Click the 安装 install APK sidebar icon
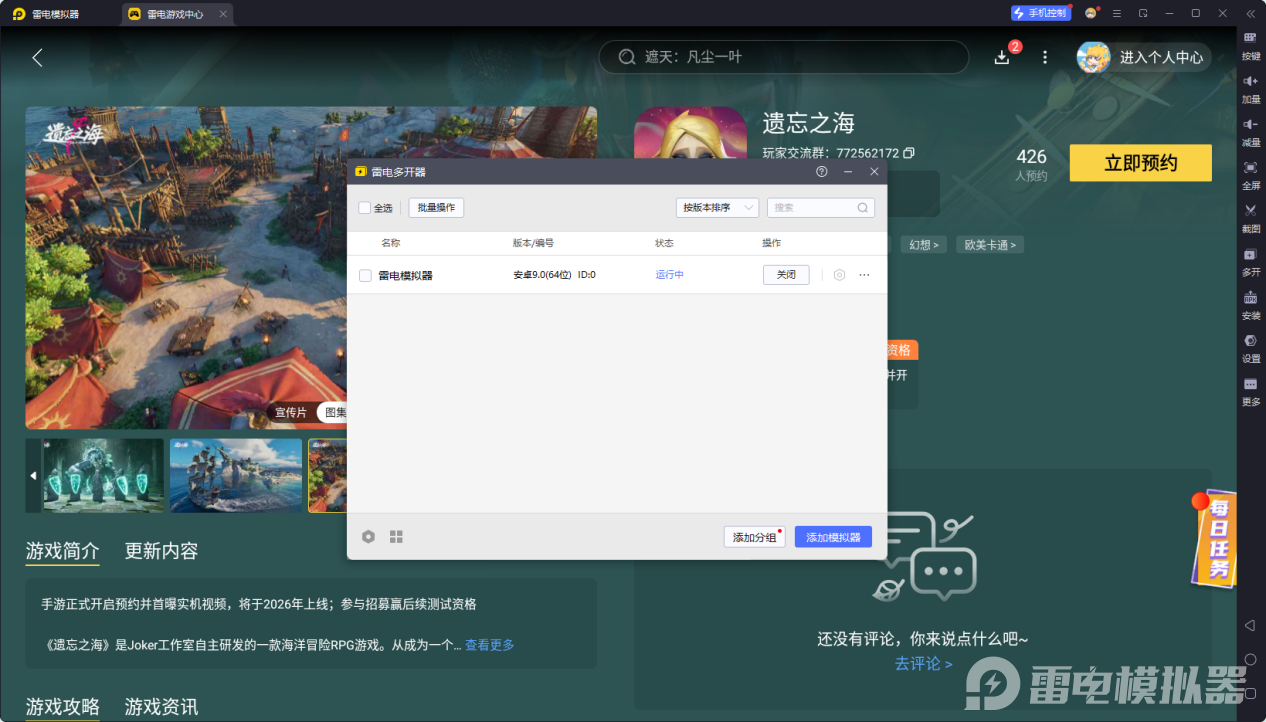 coord(1250,304)
